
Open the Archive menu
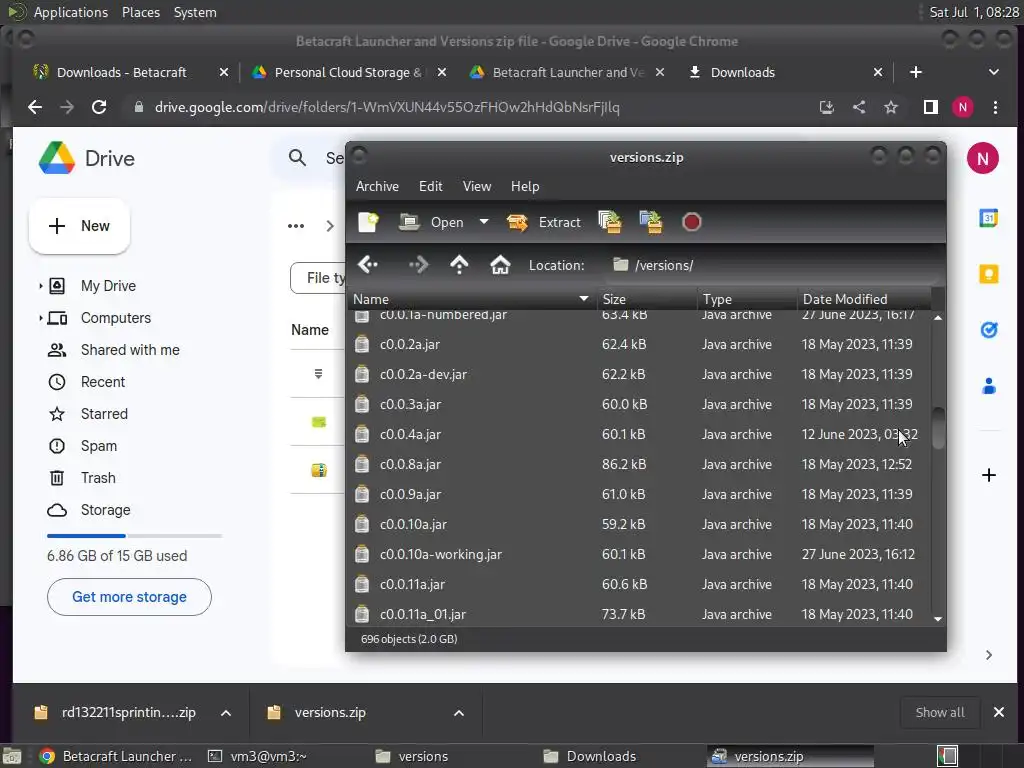(377, 186)
